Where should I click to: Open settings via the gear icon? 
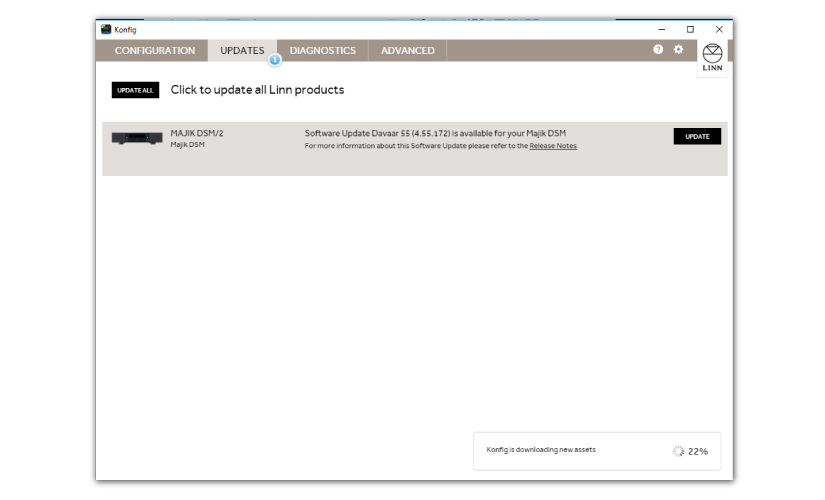[x=679, y=49]
